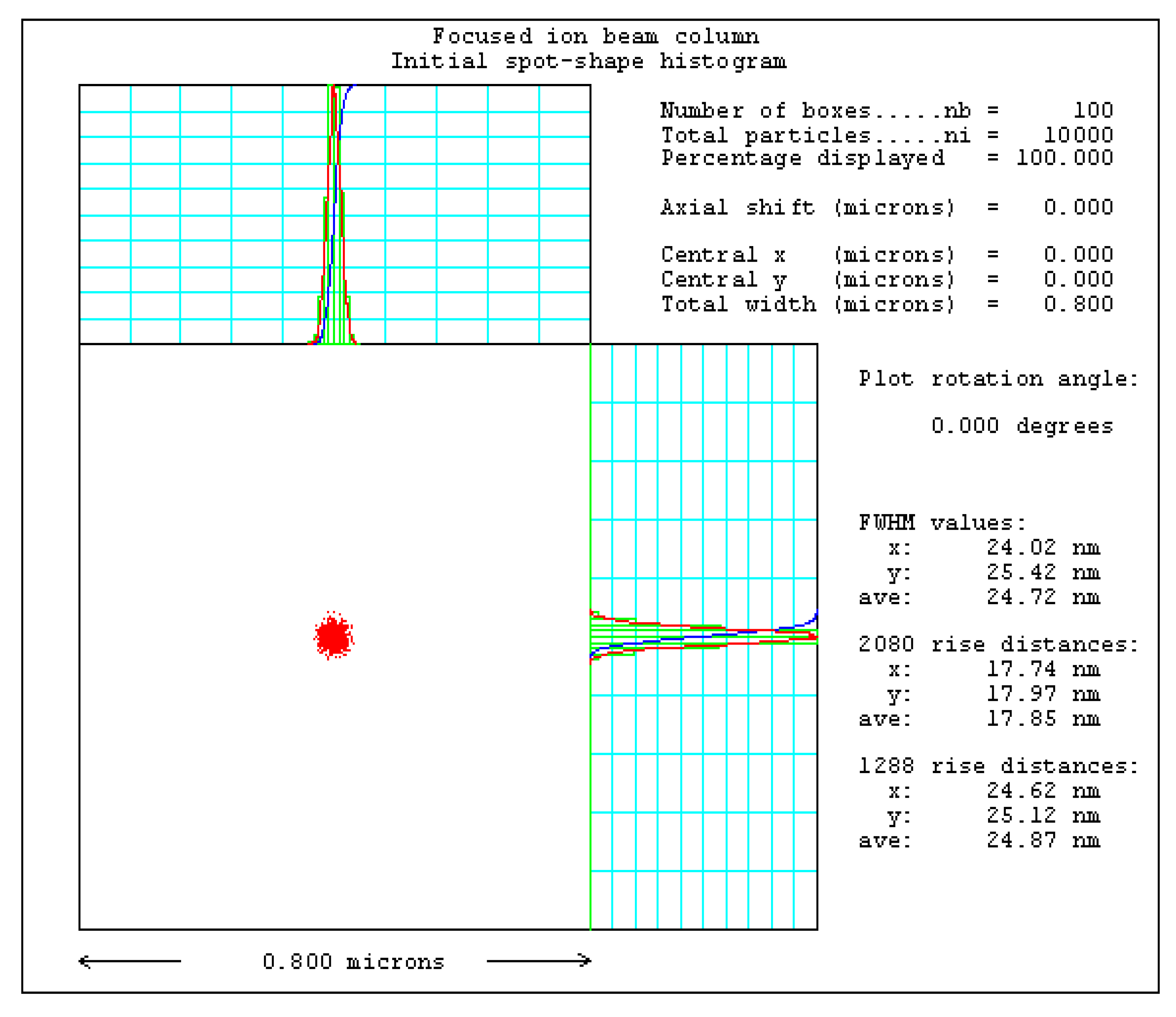Open the Plot rotation angle value

coord(1022,426)
